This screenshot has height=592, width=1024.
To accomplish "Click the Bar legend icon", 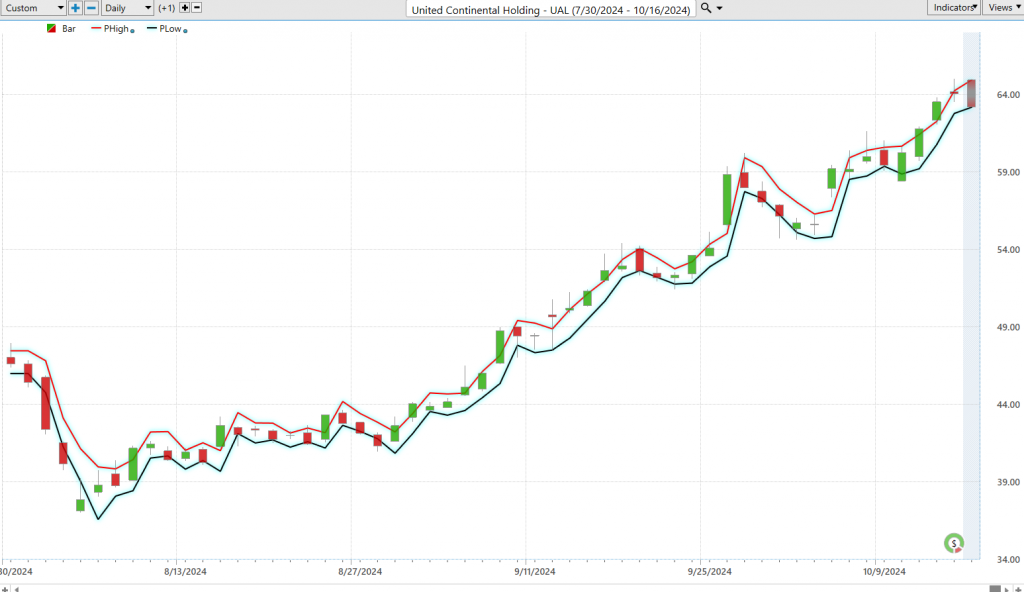I will coord(52,29).
